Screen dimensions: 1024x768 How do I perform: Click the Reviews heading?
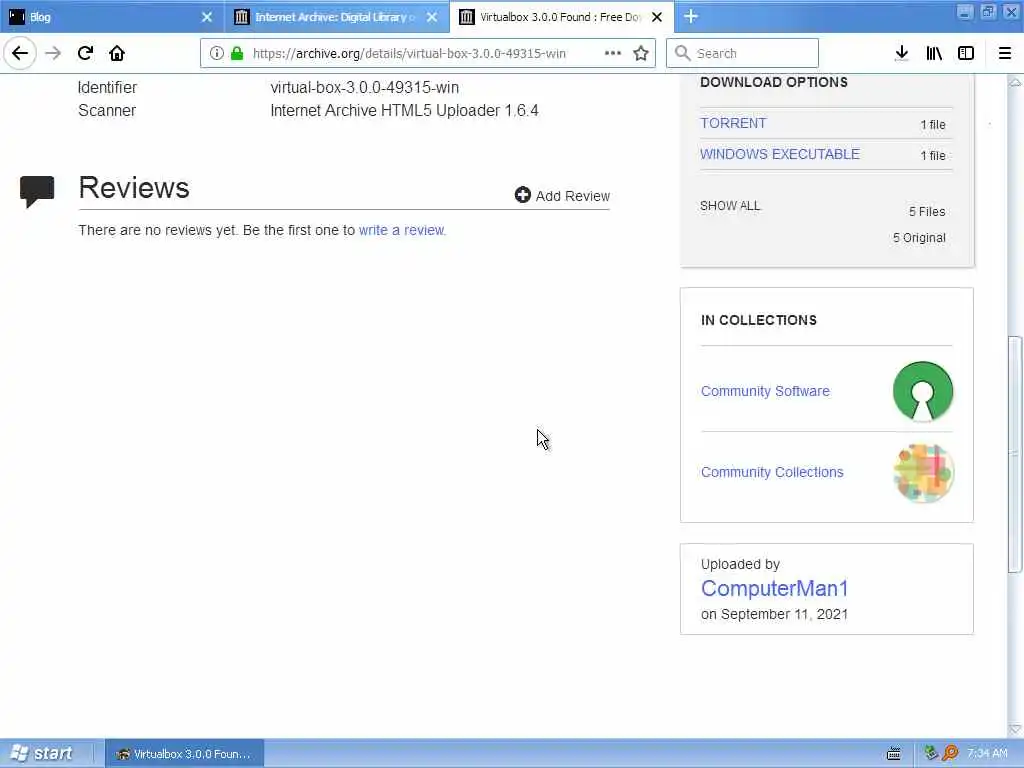(134, 188)
